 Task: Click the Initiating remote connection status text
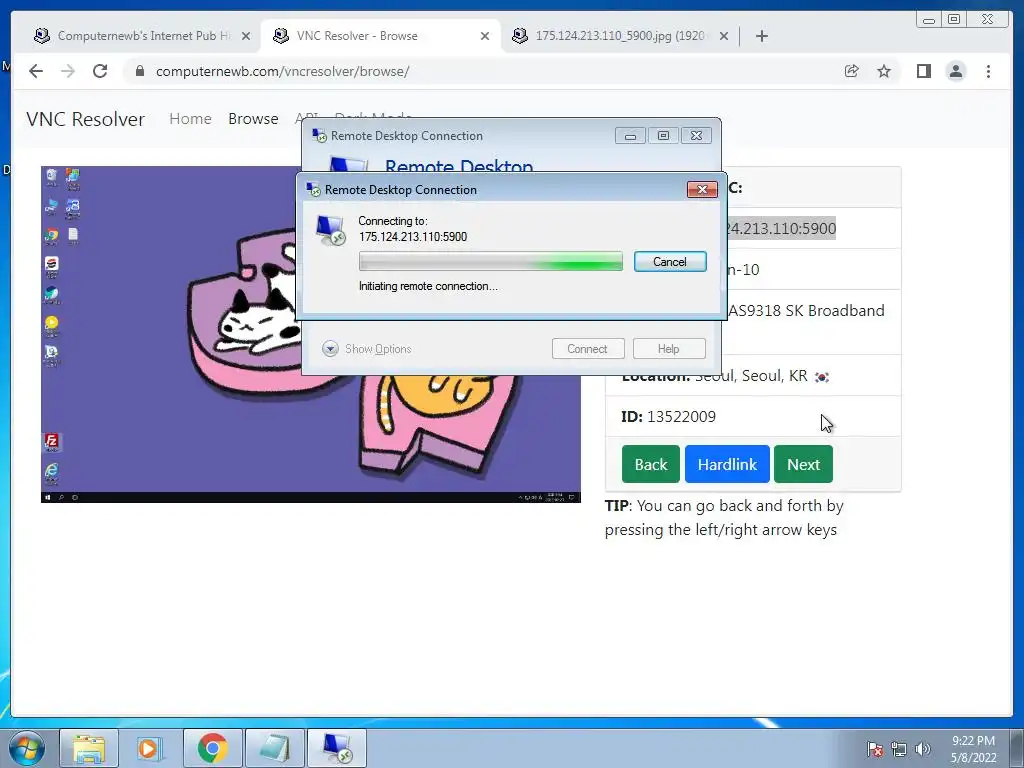(x=428, y=286)
